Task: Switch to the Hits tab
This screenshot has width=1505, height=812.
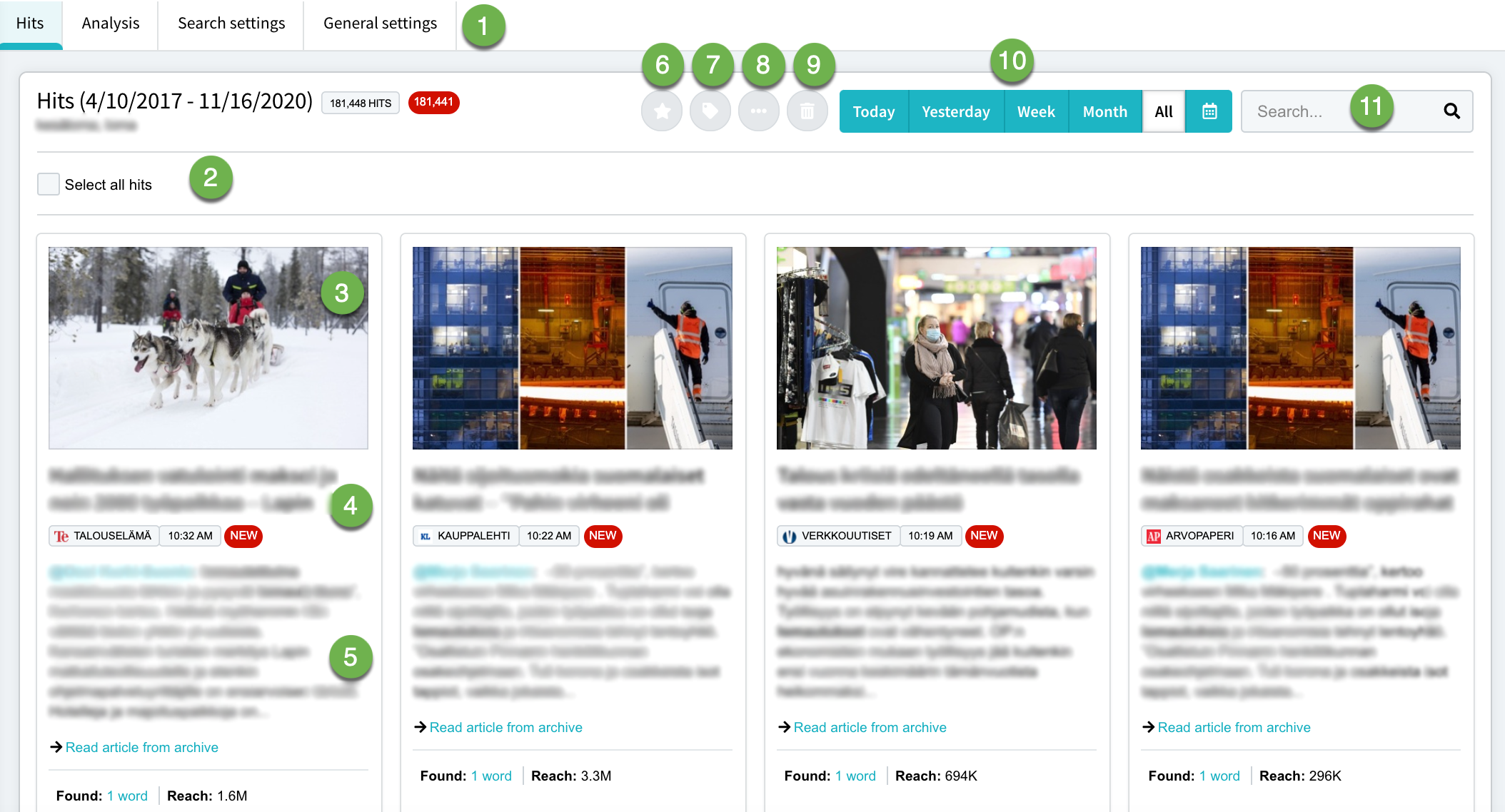Action: point(30,24)
